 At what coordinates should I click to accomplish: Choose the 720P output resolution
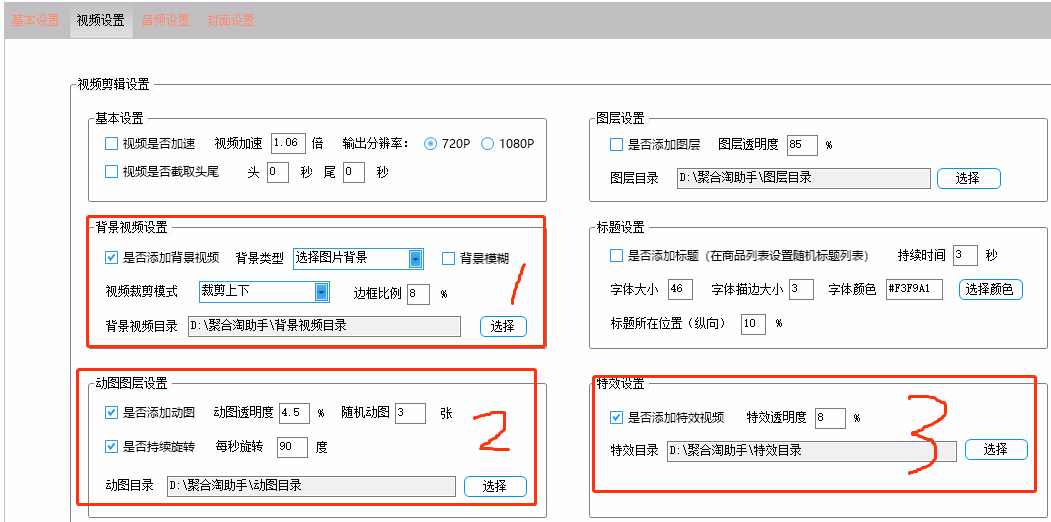pos(430,143)
